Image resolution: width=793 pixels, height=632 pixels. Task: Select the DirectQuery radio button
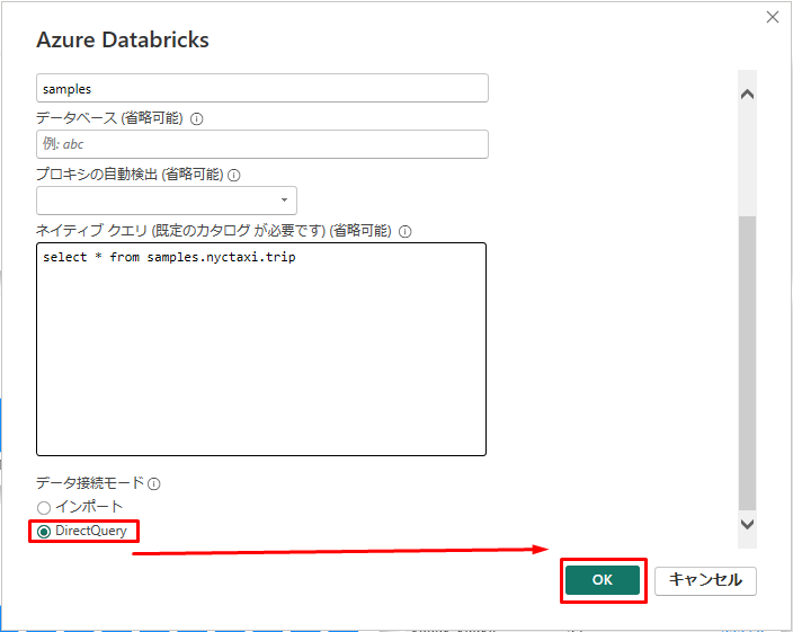[x=44, y=531]
